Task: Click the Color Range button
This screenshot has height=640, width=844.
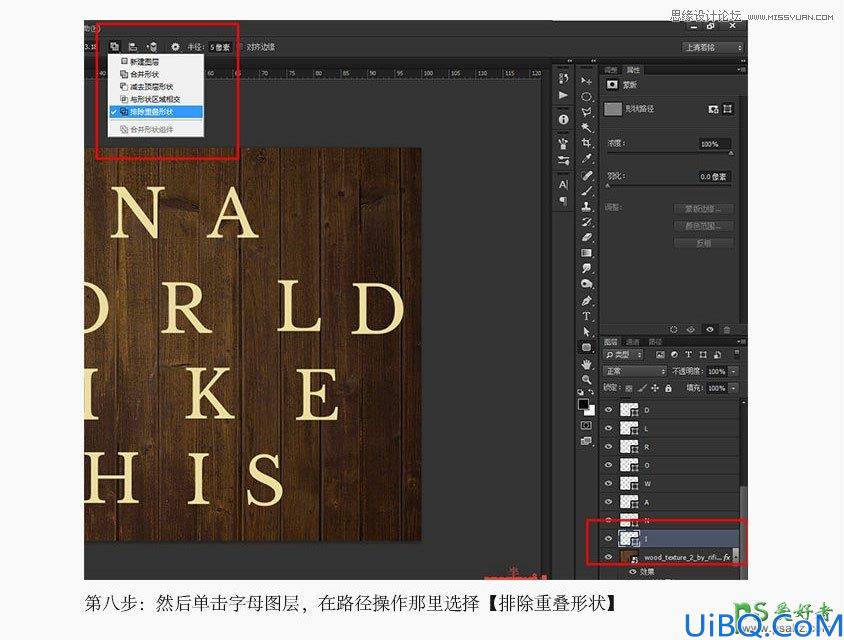Action: click(704, 226)
